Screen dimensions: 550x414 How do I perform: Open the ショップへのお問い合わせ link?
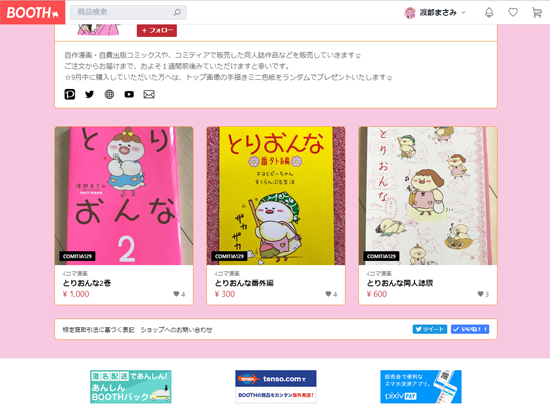176,330
